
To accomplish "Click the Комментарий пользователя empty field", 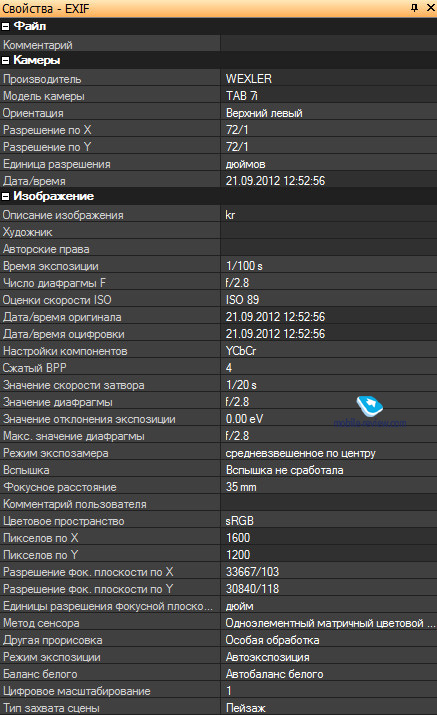I will (328, 504).
